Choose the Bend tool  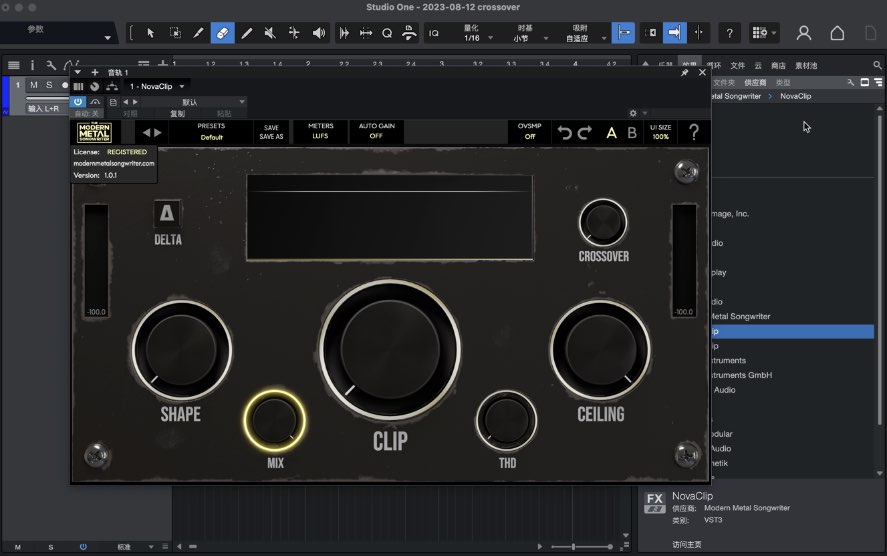coord(294,33)
